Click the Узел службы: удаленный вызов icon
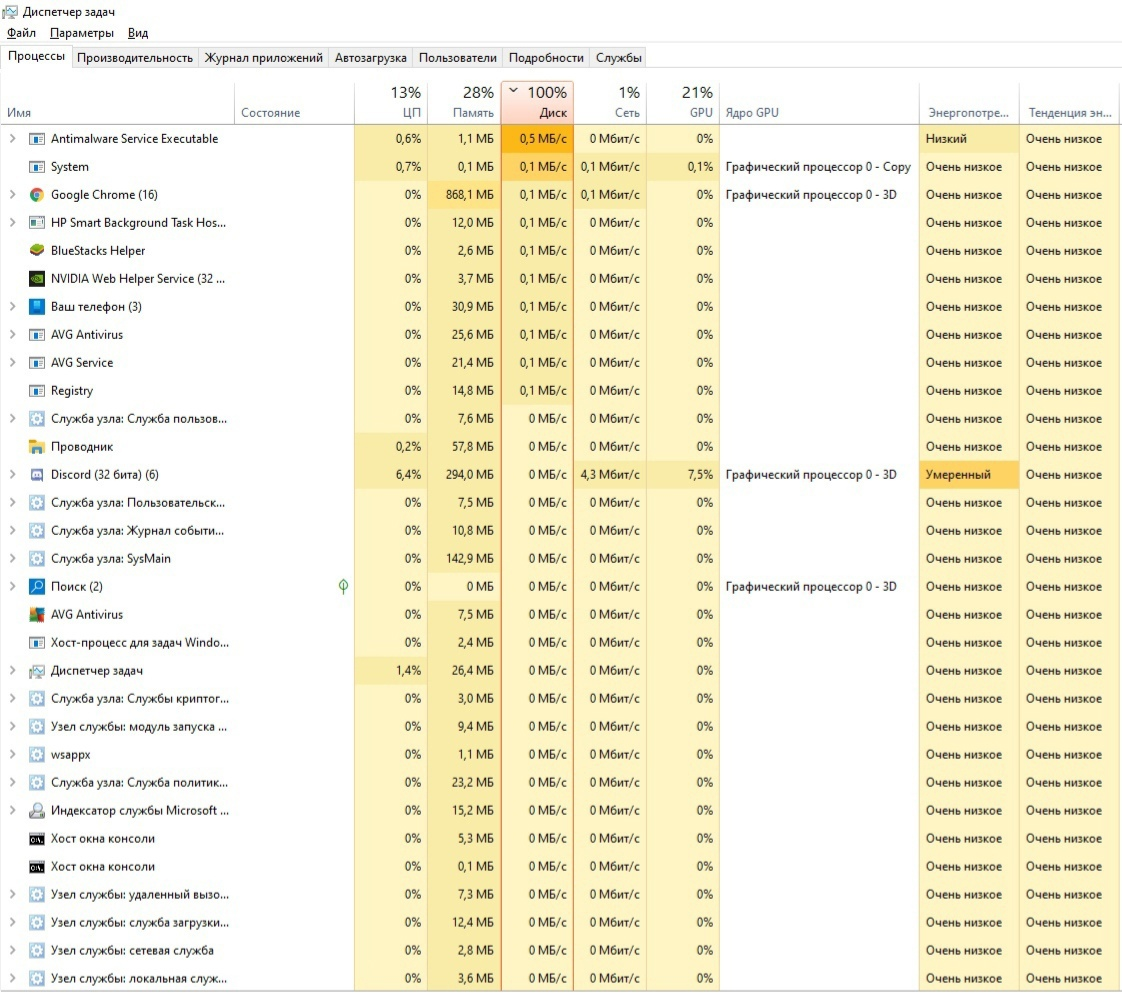This screenshot has width=1122, height=999. [x=36, y=895]
